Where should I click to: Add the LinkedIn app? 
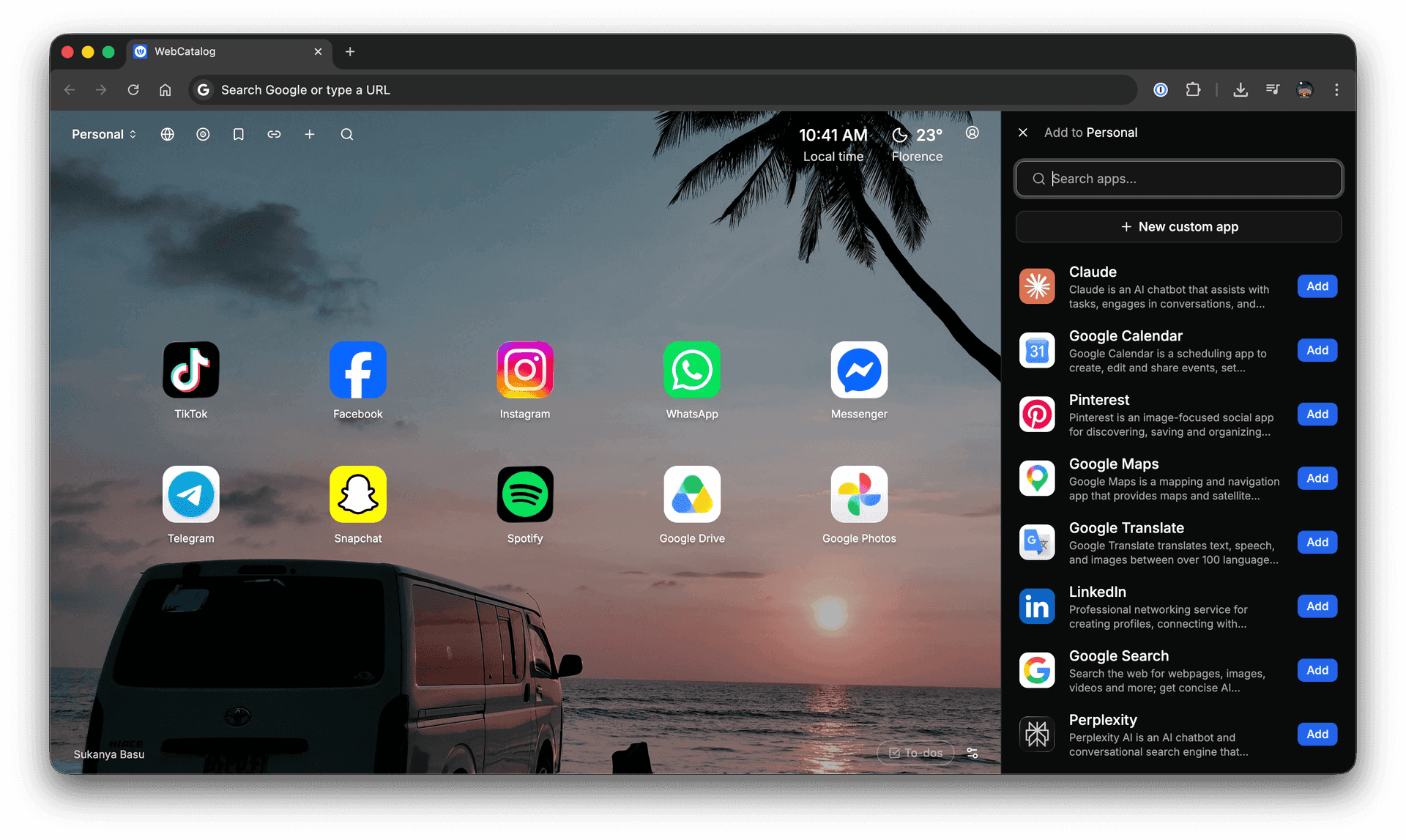pyautogui.click(x=1317, y=606)
